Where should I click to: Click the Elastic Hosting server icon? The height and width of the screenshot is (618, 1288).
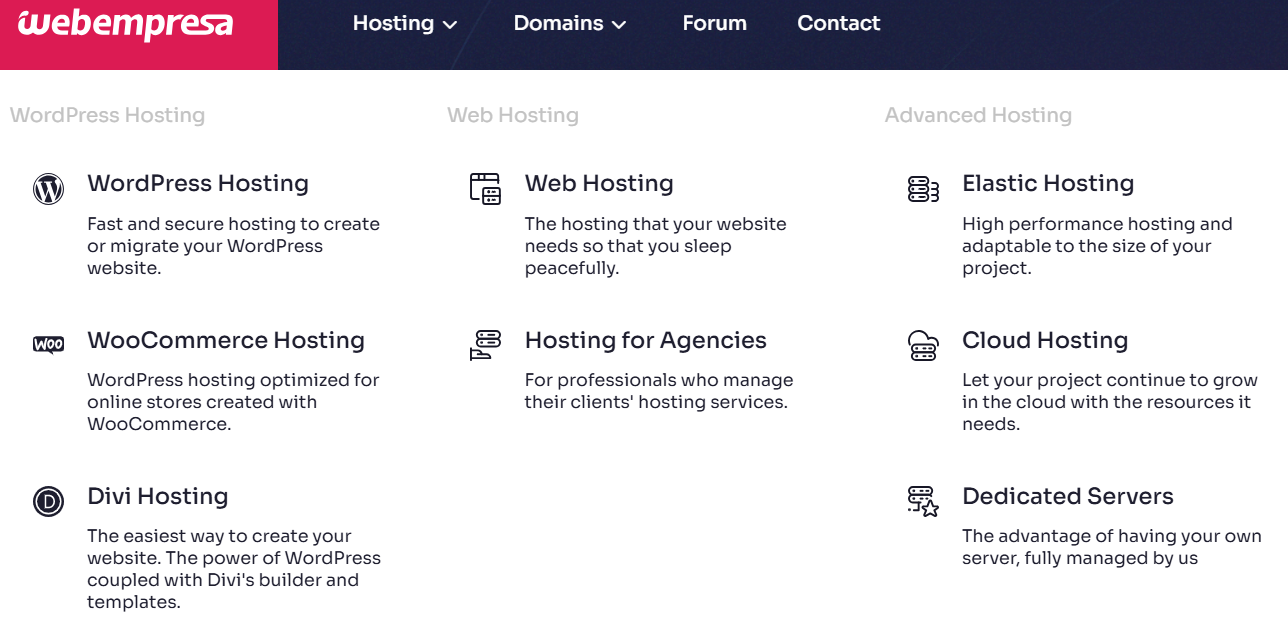pos(923,188)
